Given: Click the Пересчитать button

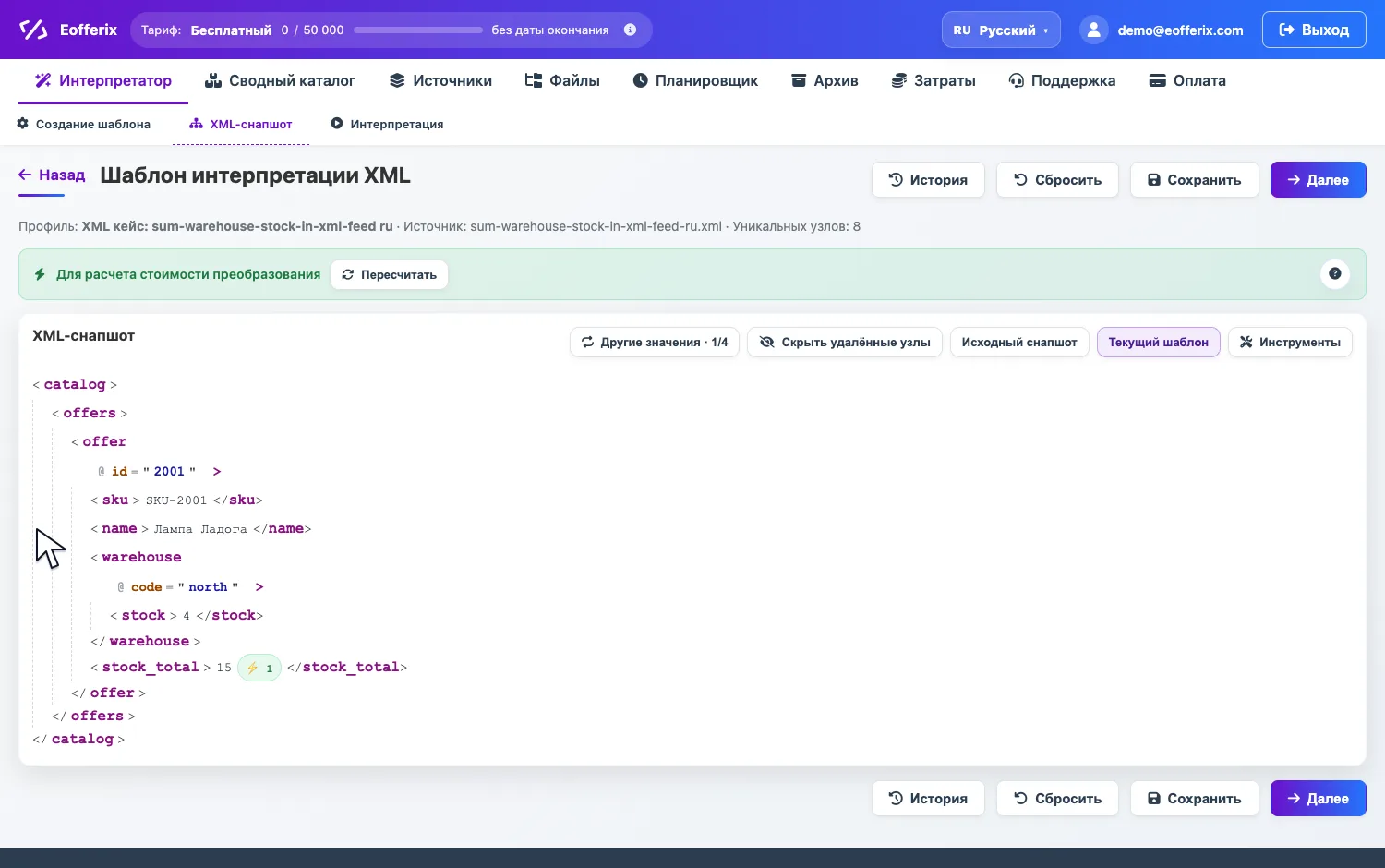Looking at the screenshot, I should [389, 274].
